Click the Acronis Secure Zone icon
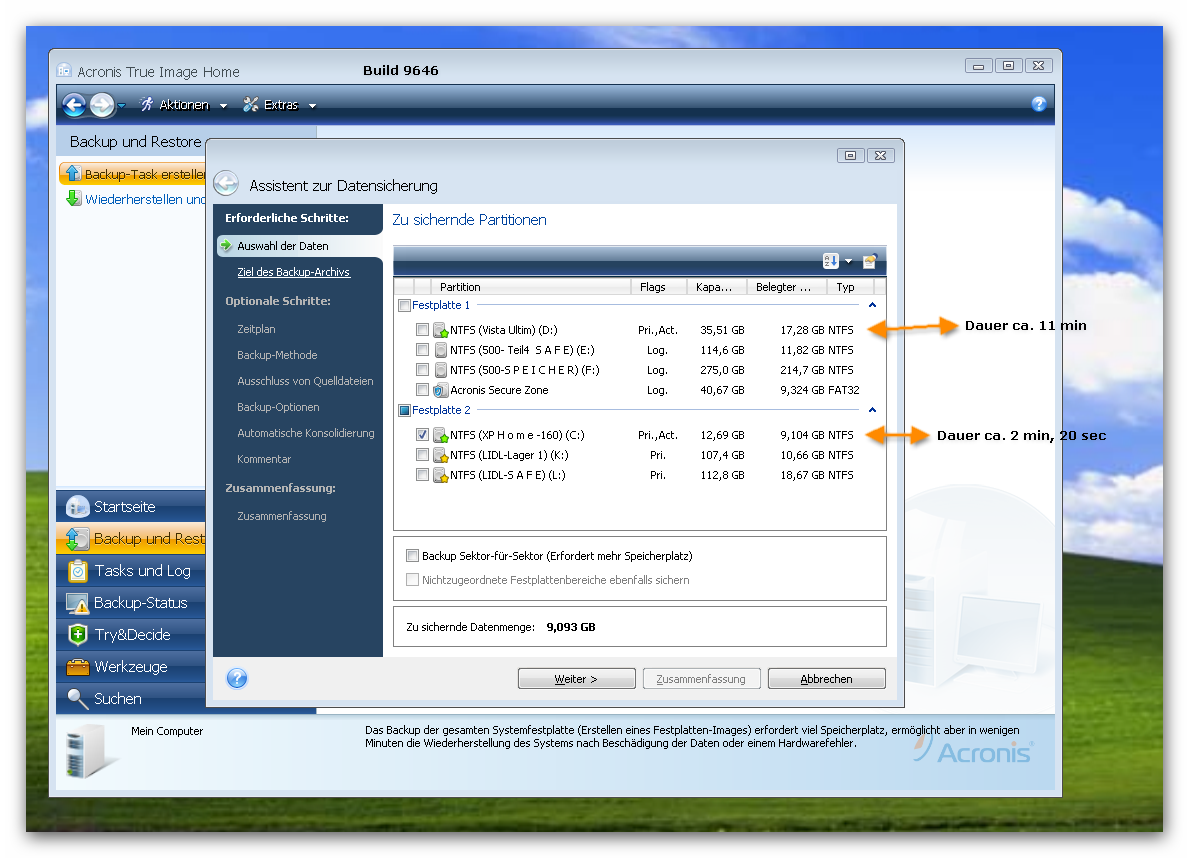The image size is (1189, 858). point(441,390)
